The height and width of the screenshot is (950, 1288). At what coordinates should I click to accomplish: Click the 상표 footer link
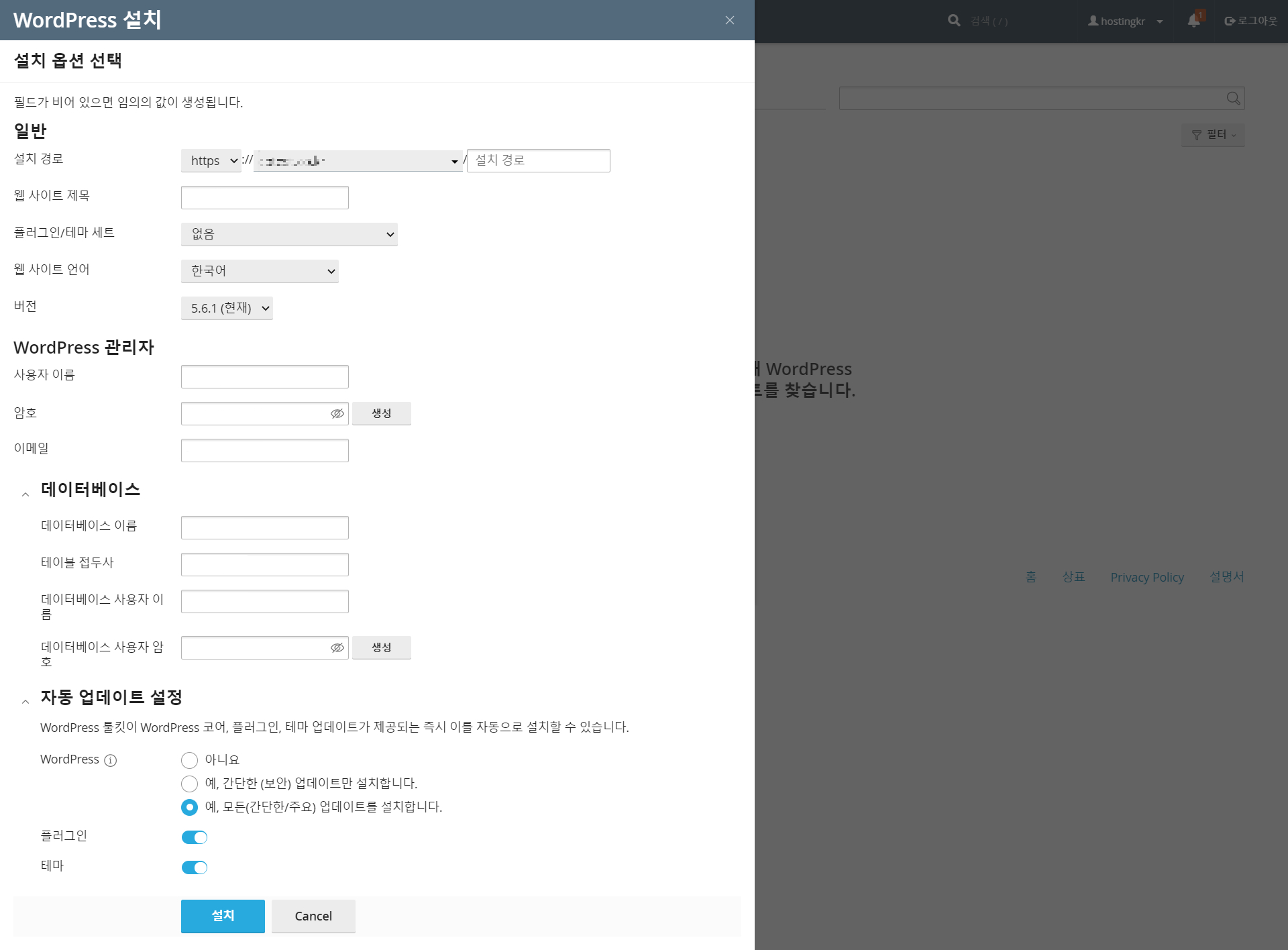tap(1073, 577)
